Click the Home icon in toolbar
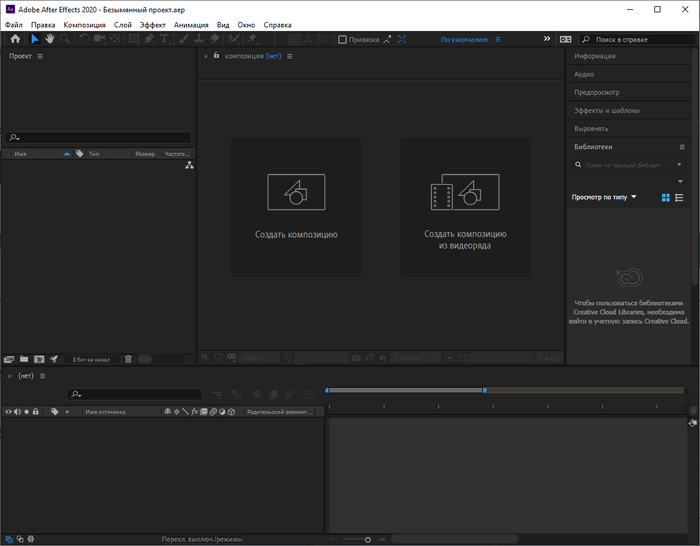700x546 pixels. point(15,39)
